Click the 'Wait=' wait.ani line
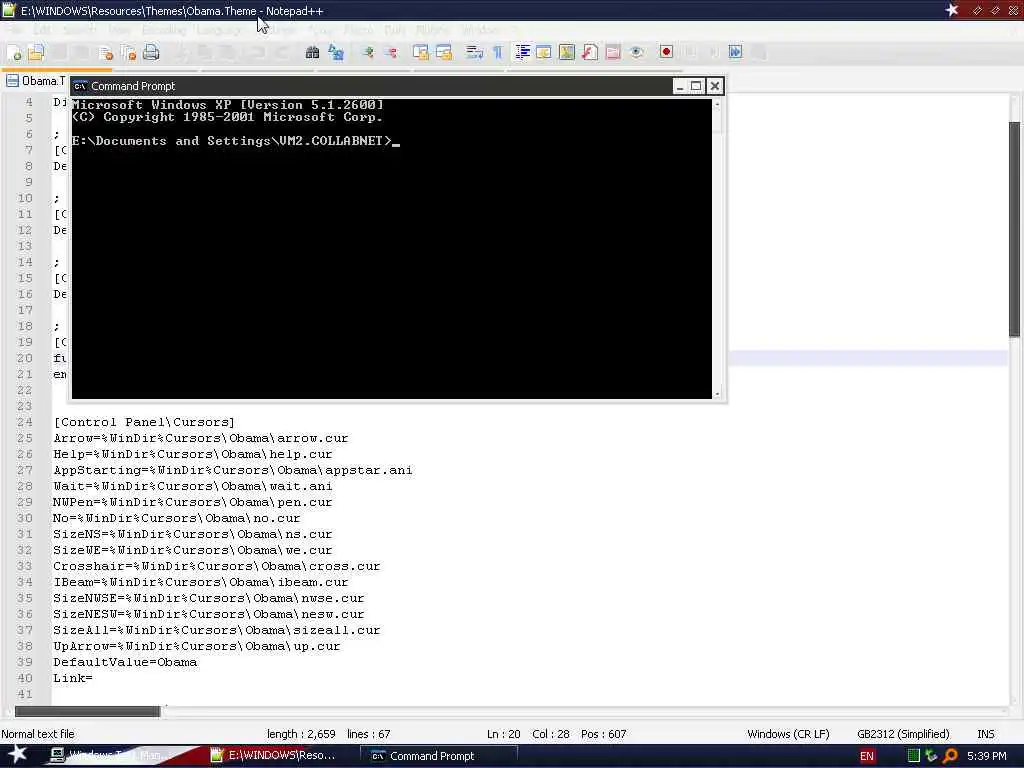Image resolution: width=1024 pixels, height=768 pixels. pos(193,487)
